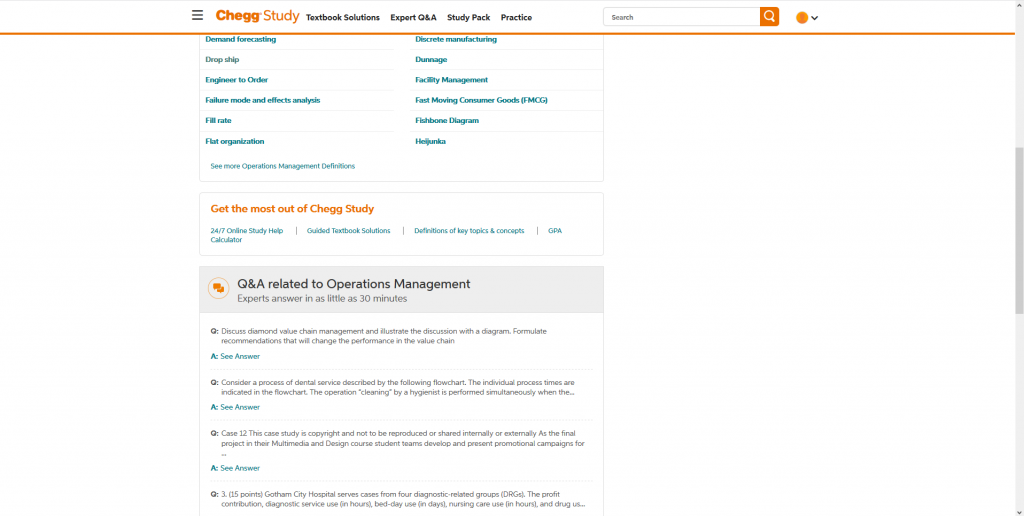Expand See more Operations Management Definitions
Viewport: 1024px width, 516px height.
pyautogui.click(x=282, y=166)
